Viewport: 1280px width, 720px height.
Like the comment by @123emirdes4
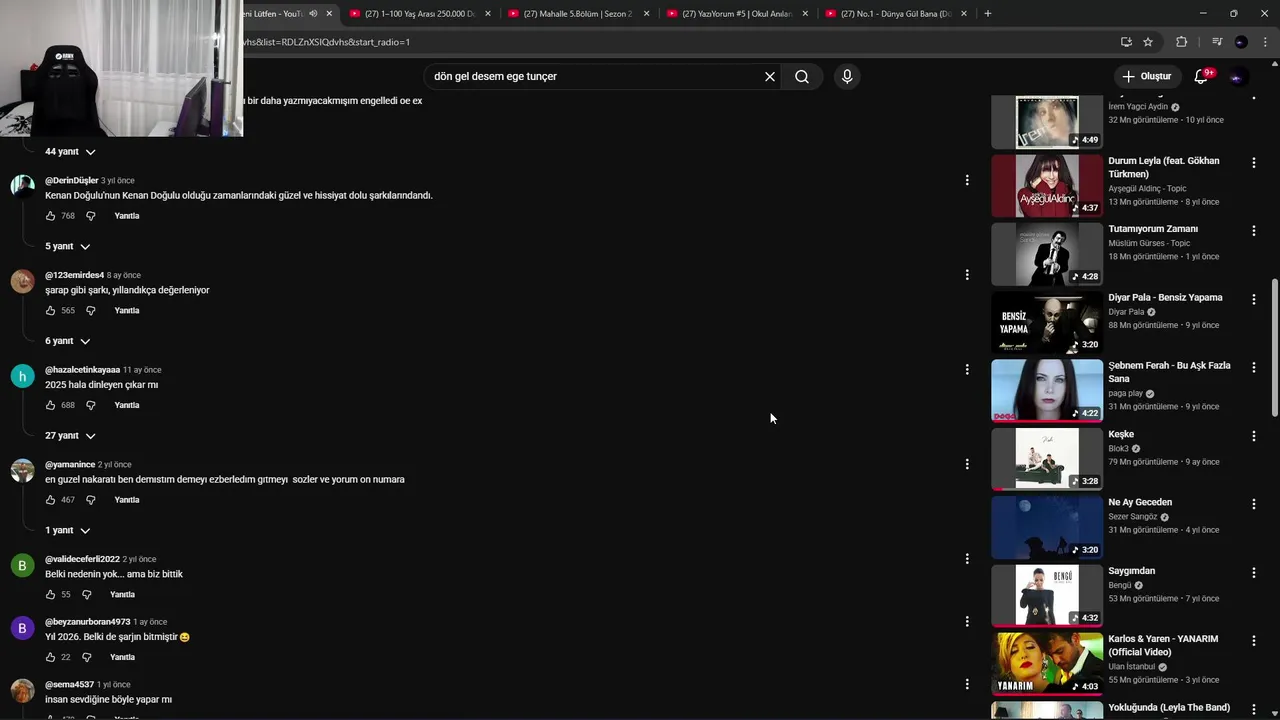pyautogui.click(x=51, y=311)
